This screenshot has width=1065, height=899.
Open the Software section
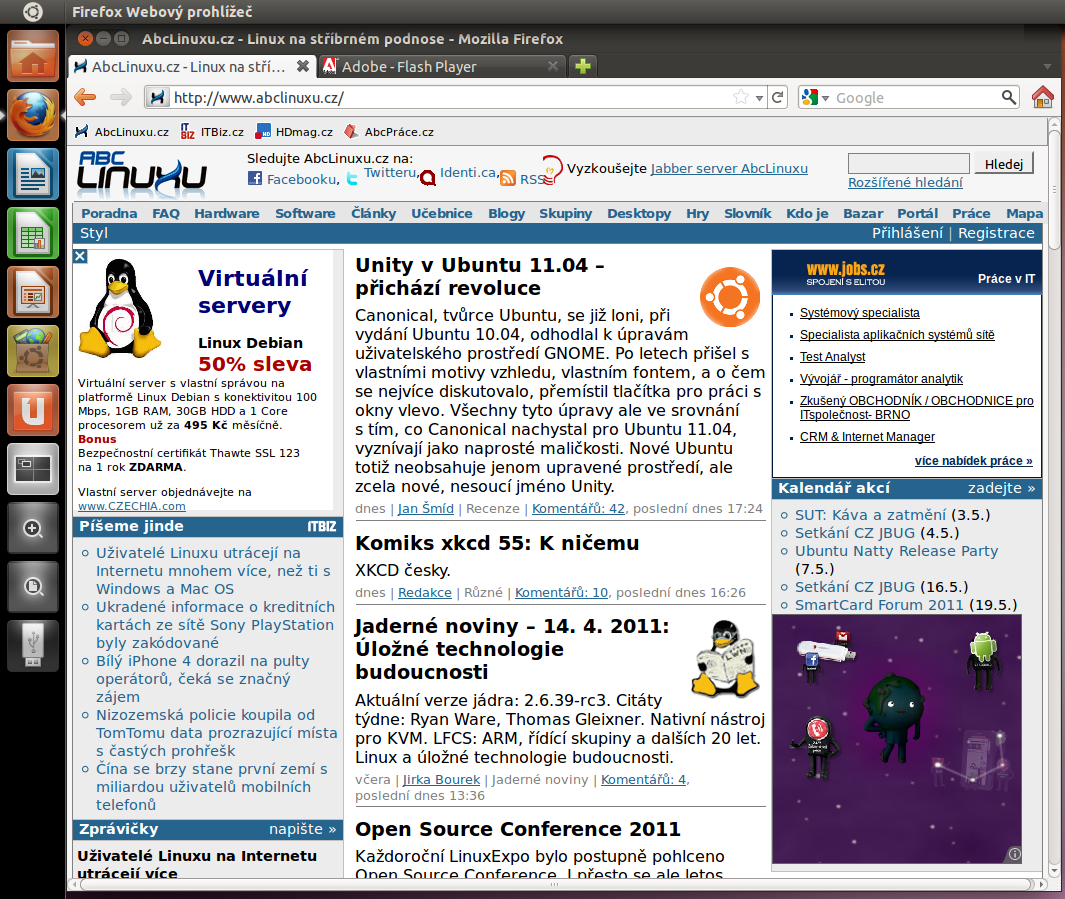click(305, 213)
